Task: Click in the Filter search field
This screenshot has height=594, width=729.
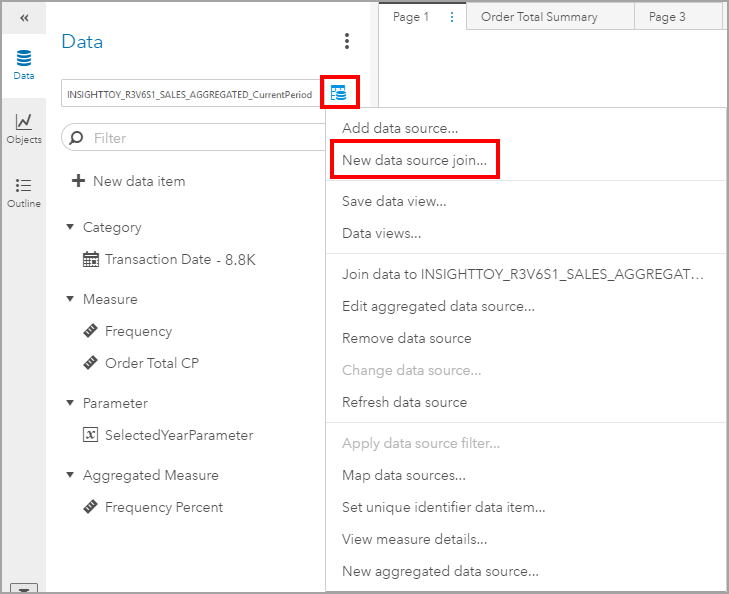Action: pos(200,138)
